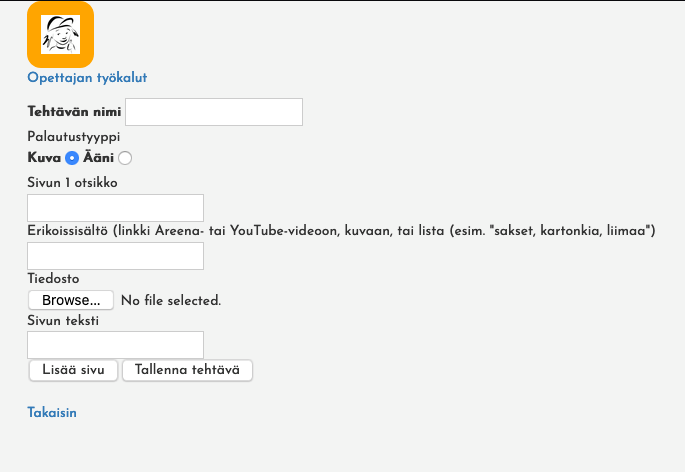685x472 pixels.
Task: Click the bold Tehtävän nimi label
Action: point(74,112)
